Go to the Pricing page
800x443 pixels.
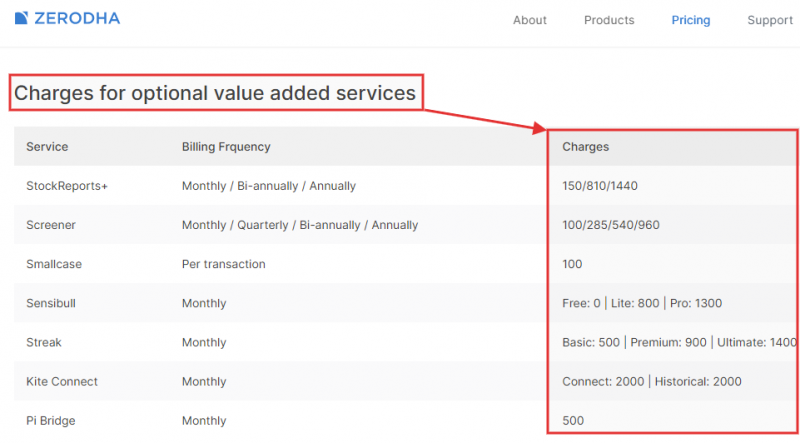tap(691, 20)
